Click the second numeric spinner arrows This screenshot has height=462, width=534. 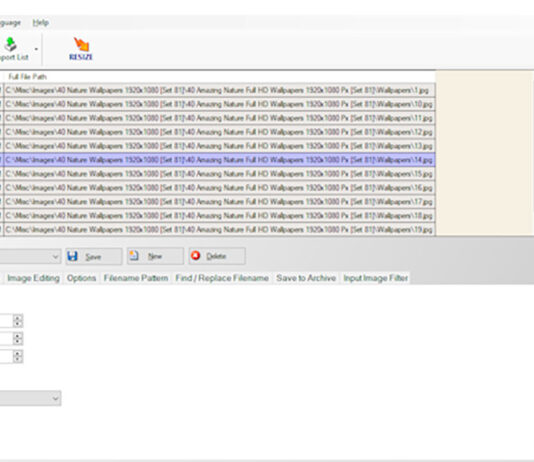click(18, 338)
